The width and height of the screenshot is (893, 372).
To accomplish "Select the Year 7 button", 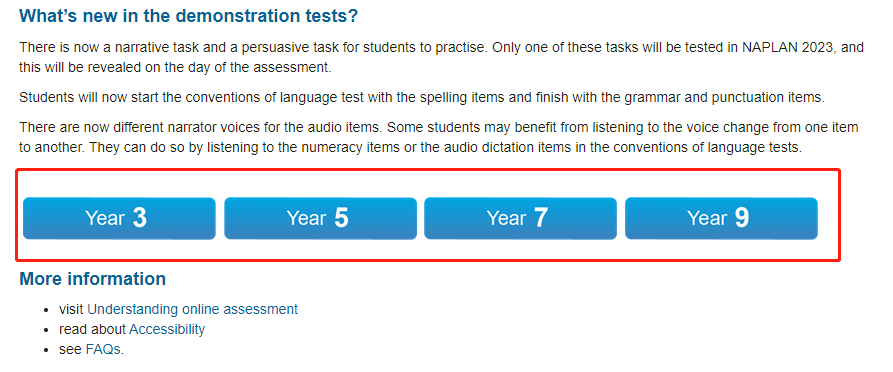I will pyautogui.click(x=521, y=218).
